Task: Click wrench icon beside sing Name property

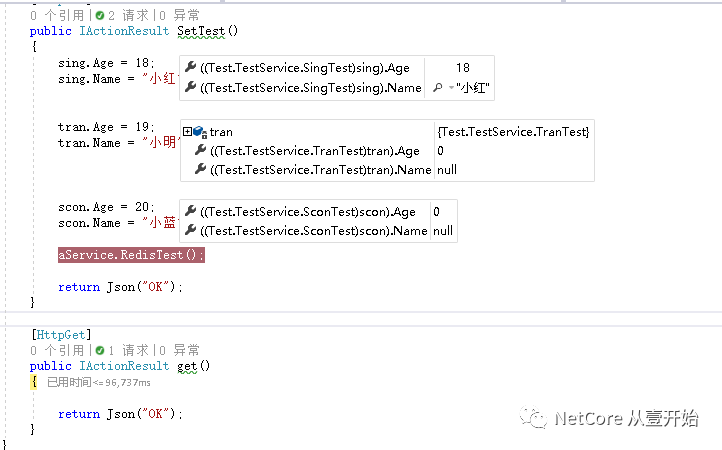Action: pyautogui.click(x=191, y=87)
